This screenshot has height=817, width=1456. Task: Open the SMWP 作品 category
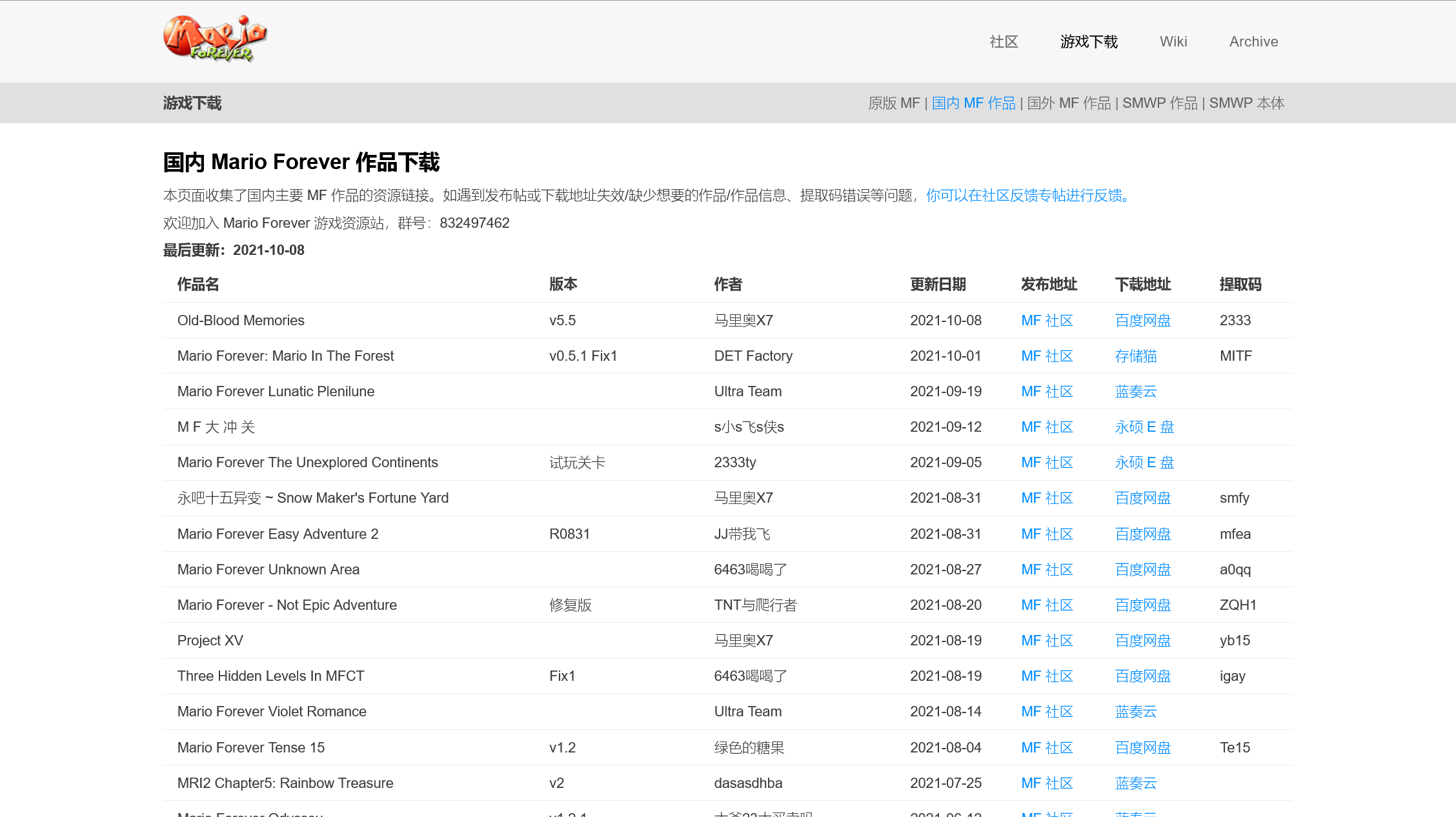[1159, 103]
